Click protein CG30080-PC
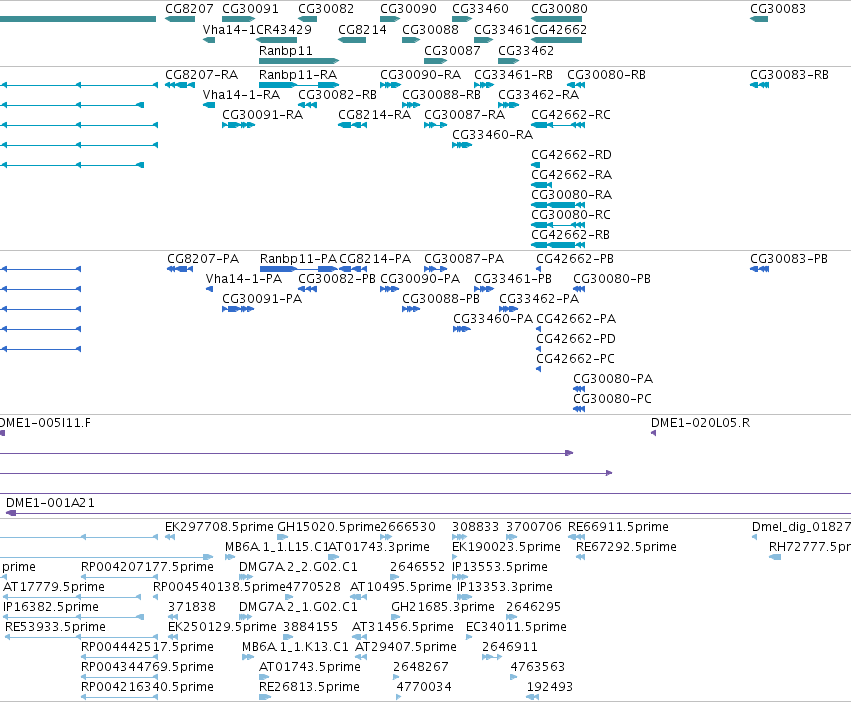This screenshot has height=702, width=851. pos(612,399)
